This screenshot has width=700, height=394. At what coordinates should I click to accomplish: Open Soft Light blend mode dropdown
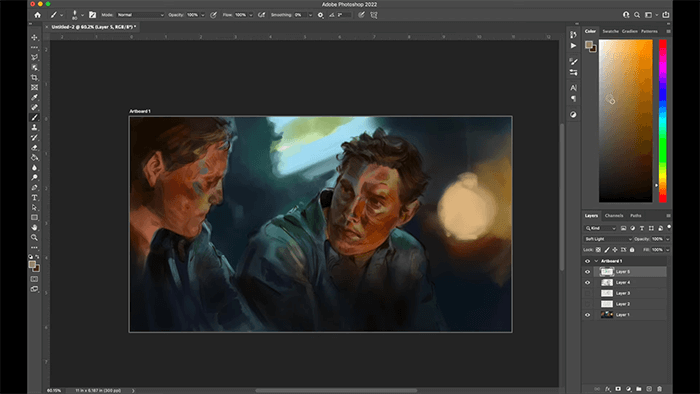click(x=608, y=239)
